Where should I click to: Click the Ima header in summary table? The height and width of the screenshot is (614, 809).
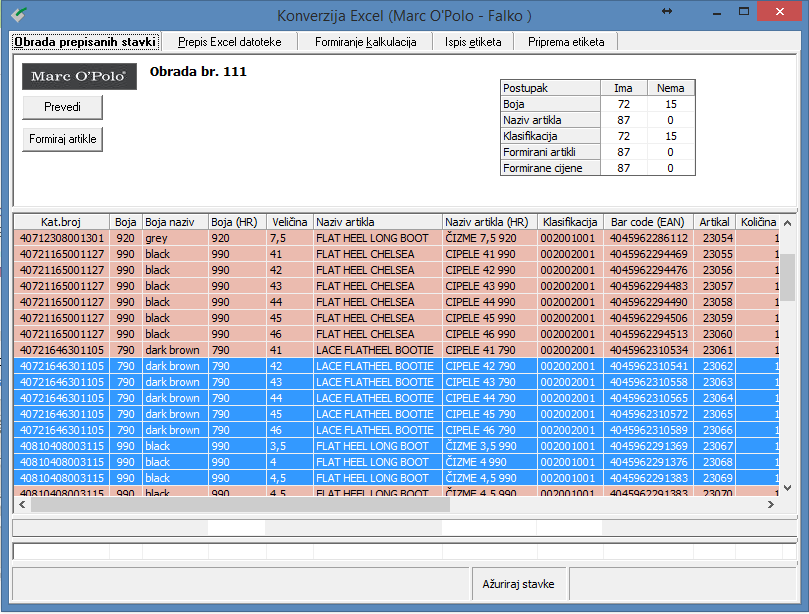[624, 88]
